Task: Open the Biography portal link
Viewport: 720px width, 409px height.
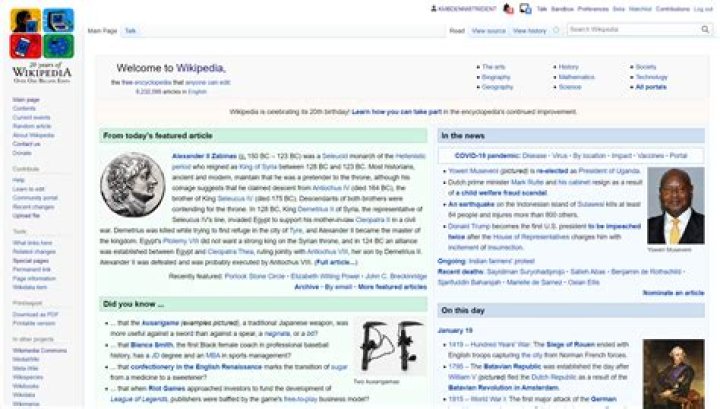Action: click(x=496, y=77)
